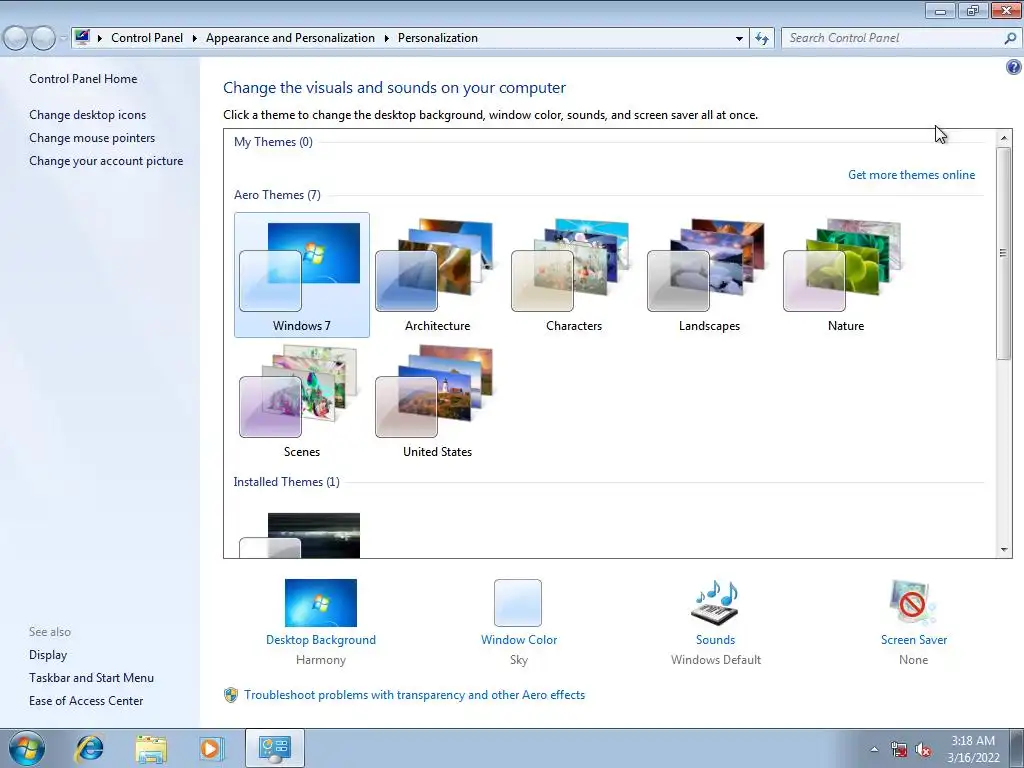Open Windows Explorer from taskbar
1024x768 pixels.
151,749
